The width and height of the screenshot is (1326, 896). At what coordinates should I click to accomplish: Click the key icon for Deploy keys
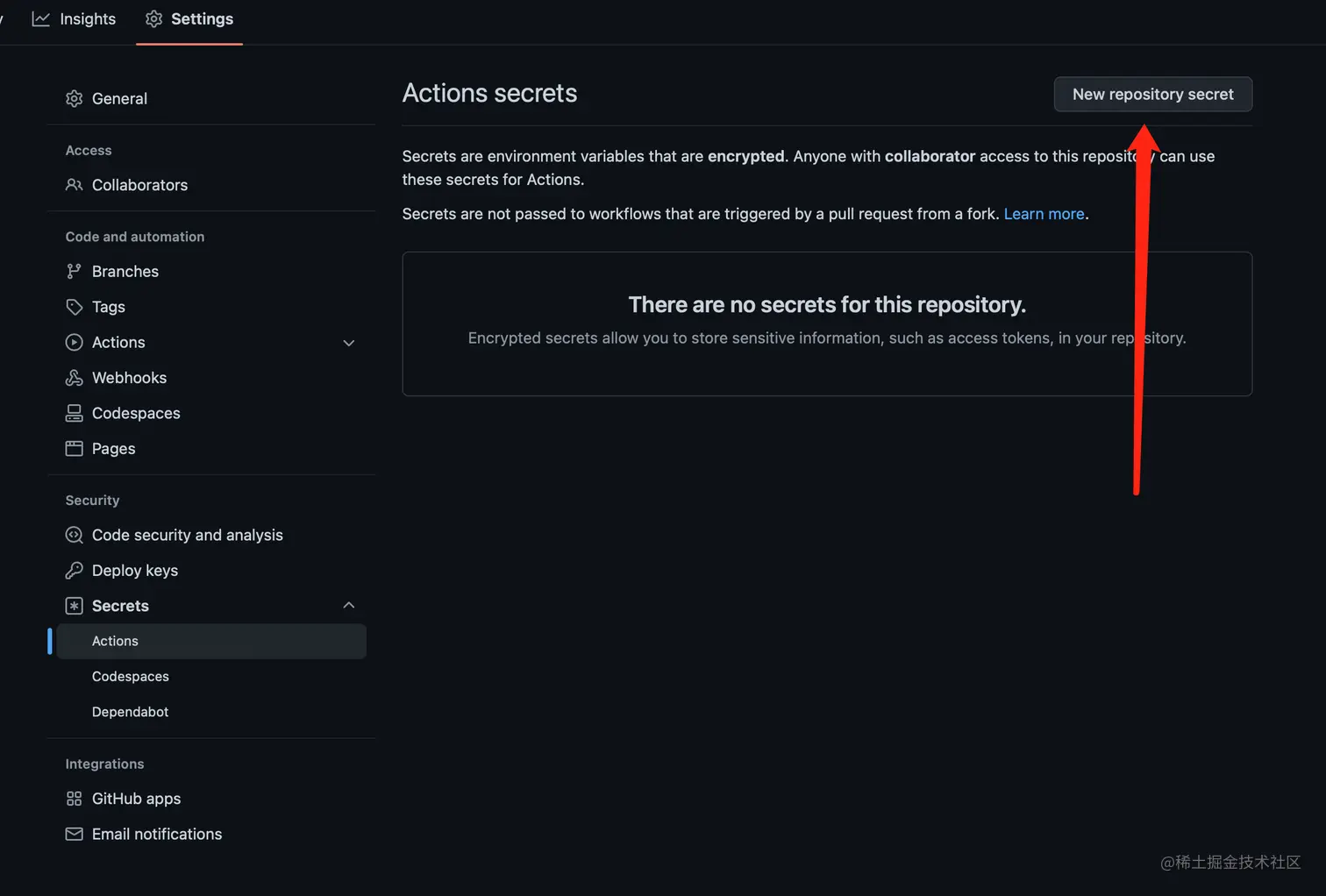[75, 571]
